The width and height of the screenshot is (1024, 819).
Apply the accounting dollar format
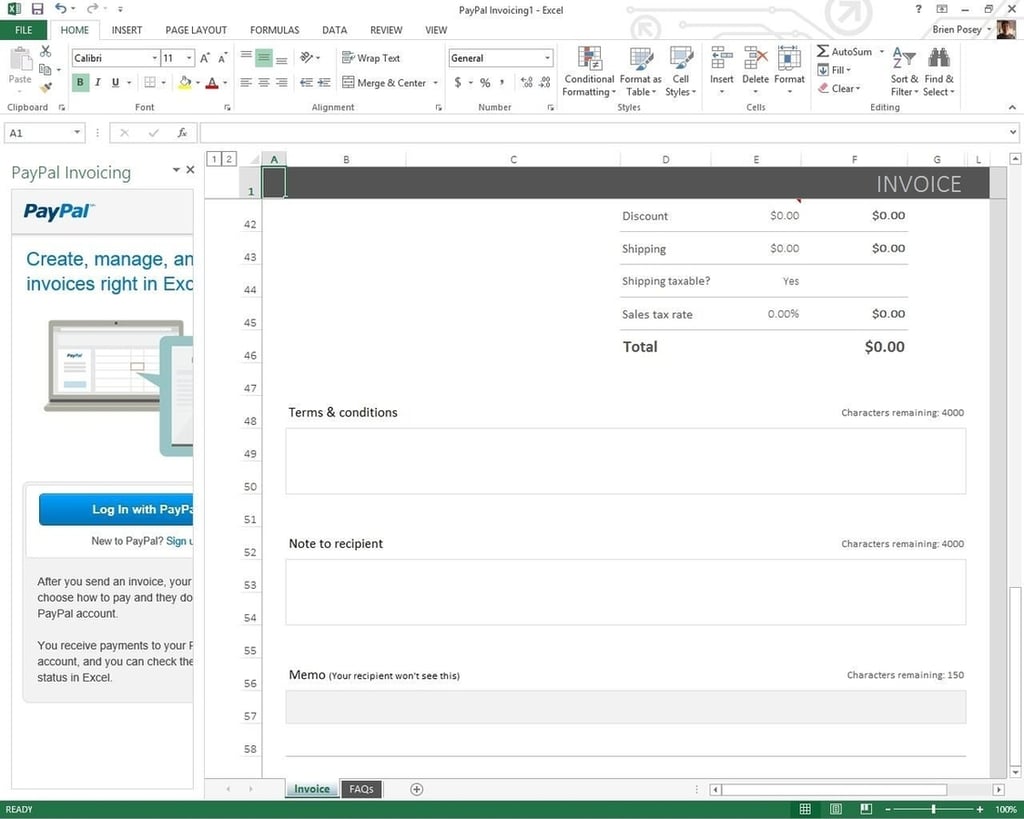coord(458,82)
